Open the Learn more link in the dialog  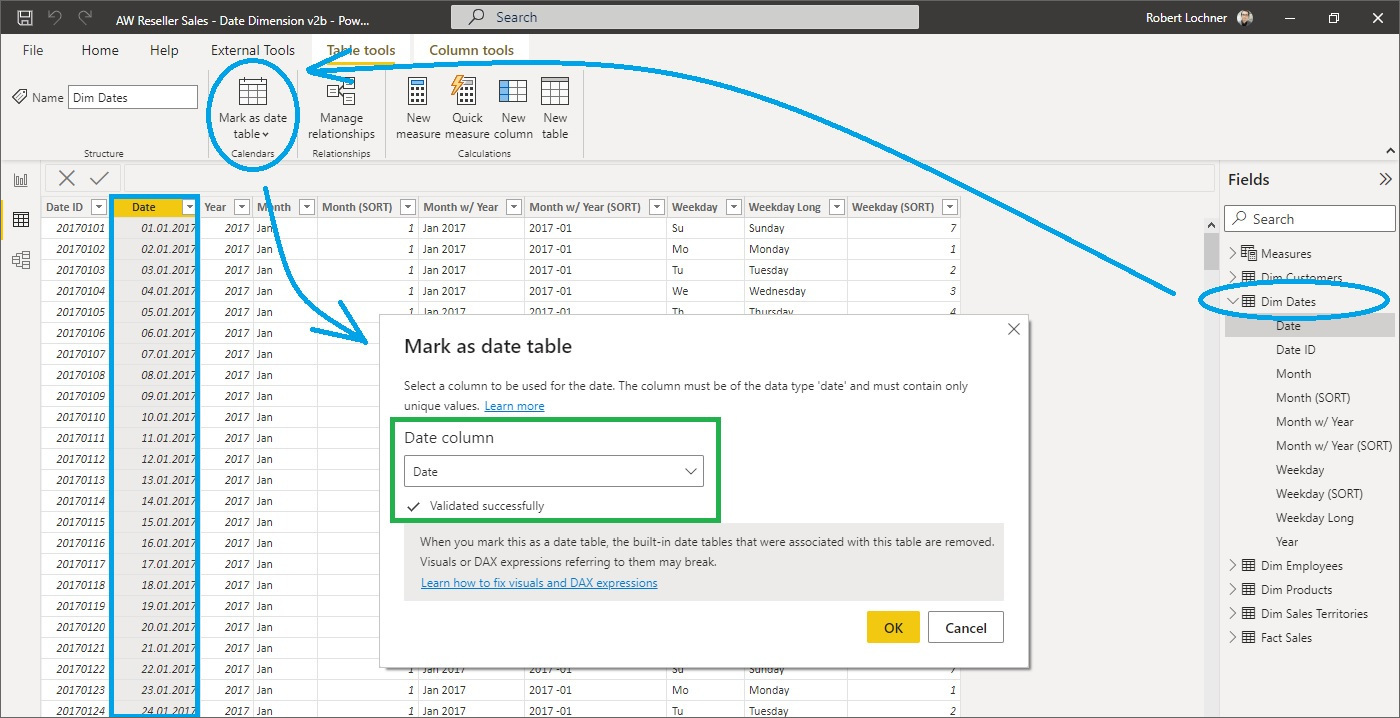(514, 405)
